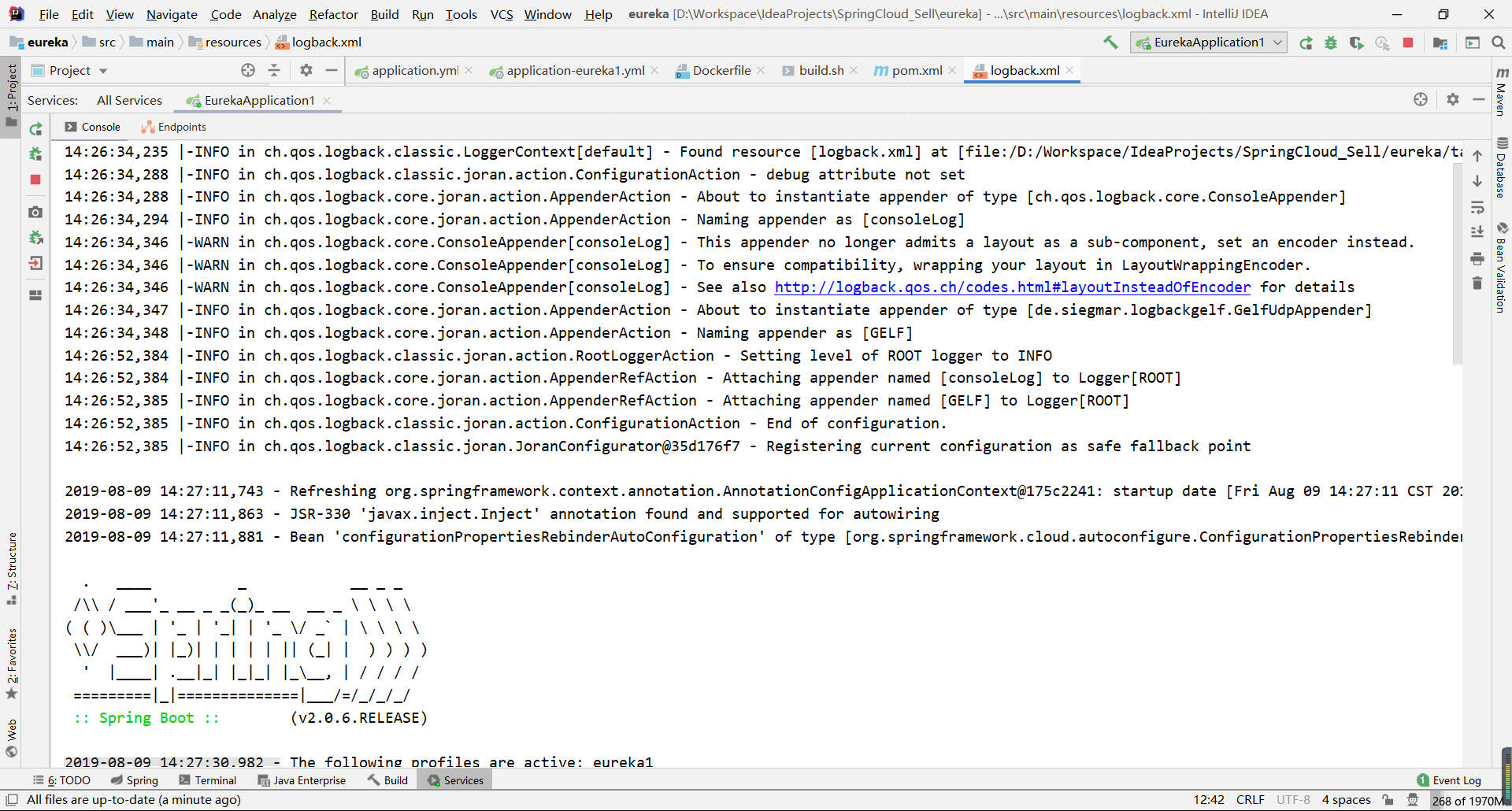Viewport: 1512px width, 811px height.
Task: Toggle soft-wrap in console
Action: coord(1477,207)
